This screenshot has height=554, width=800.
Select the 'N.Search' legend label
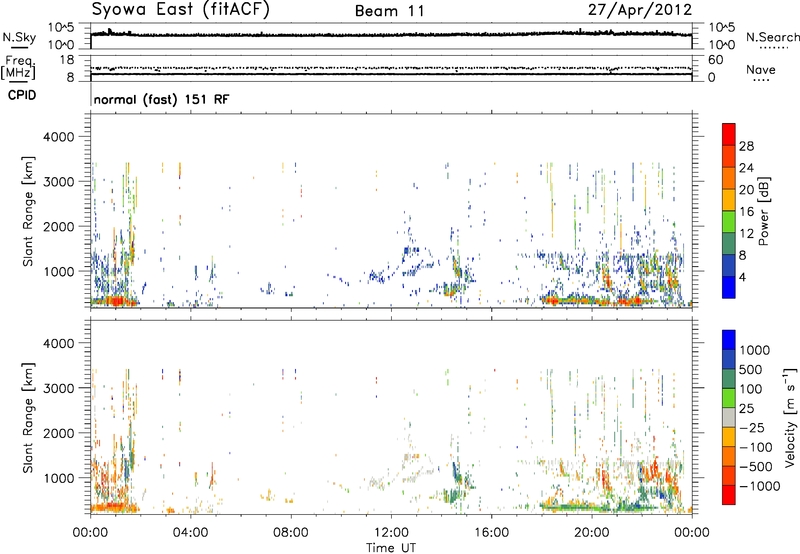pyautogui.click(x=772, y=37)
